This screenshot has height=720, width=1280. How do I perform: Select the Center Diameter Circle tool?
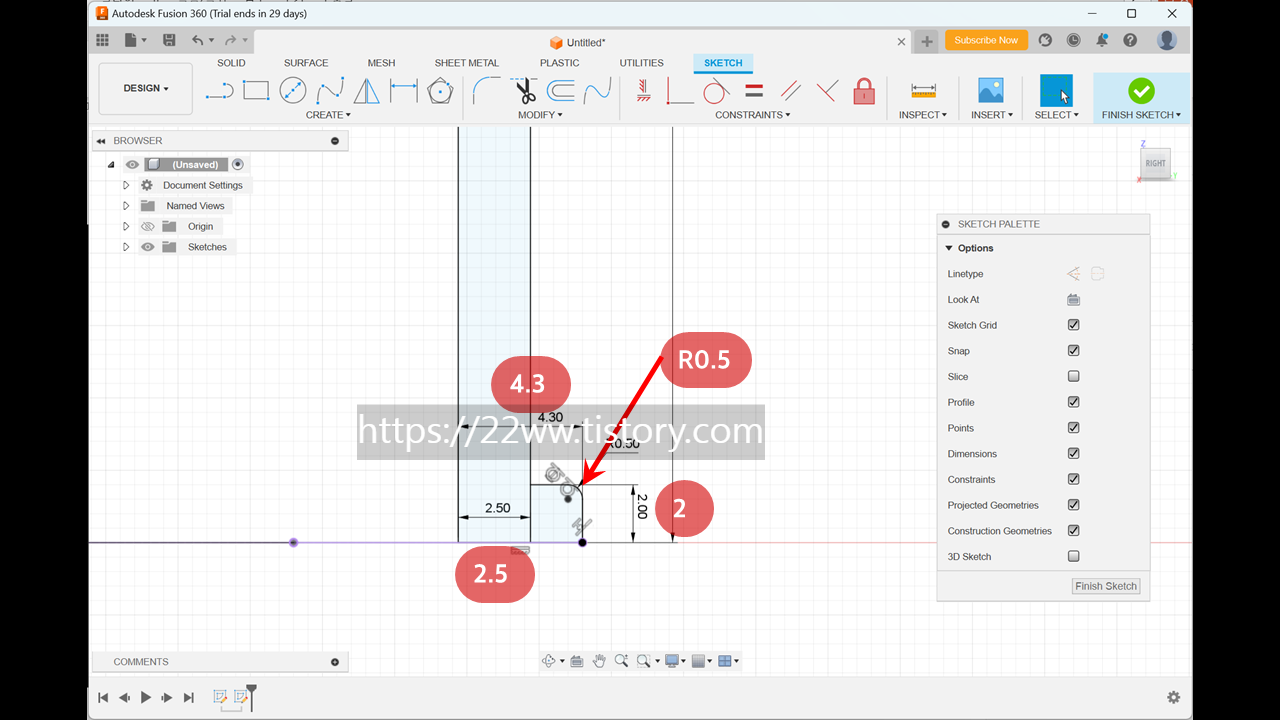coord(293,91)
